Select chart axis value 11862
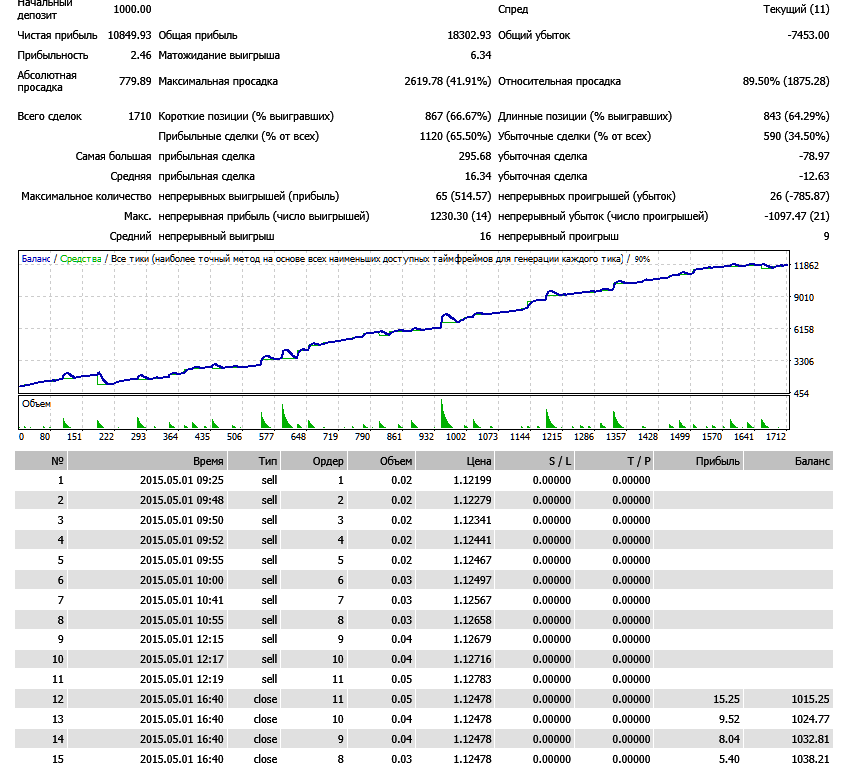 tap(806, 265)
